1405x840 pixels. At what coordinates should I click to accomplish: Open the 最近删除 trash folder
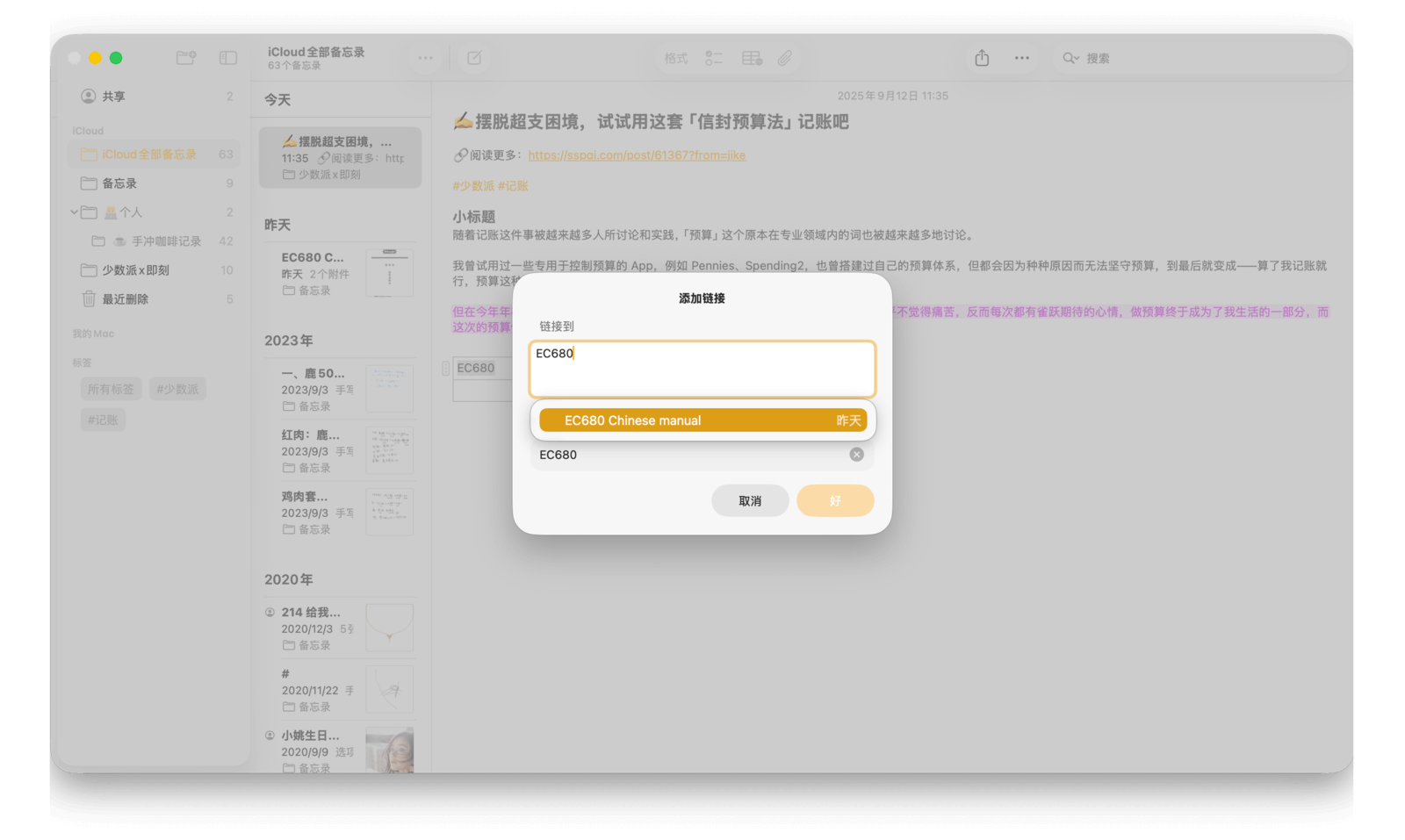(x=125, y=299)
